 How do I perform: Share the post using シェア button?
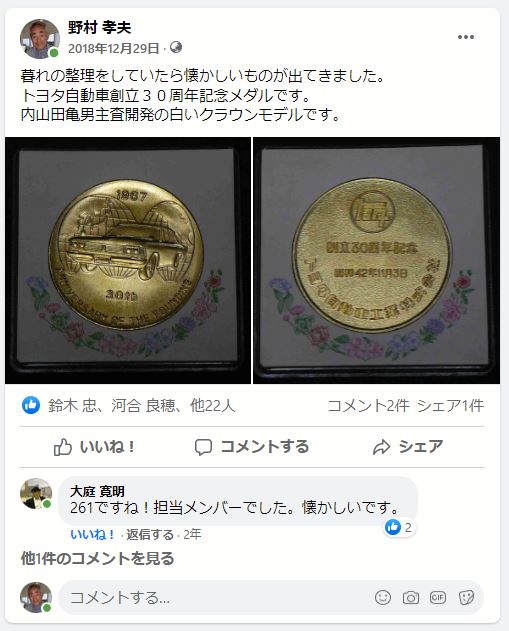[408, 447]
